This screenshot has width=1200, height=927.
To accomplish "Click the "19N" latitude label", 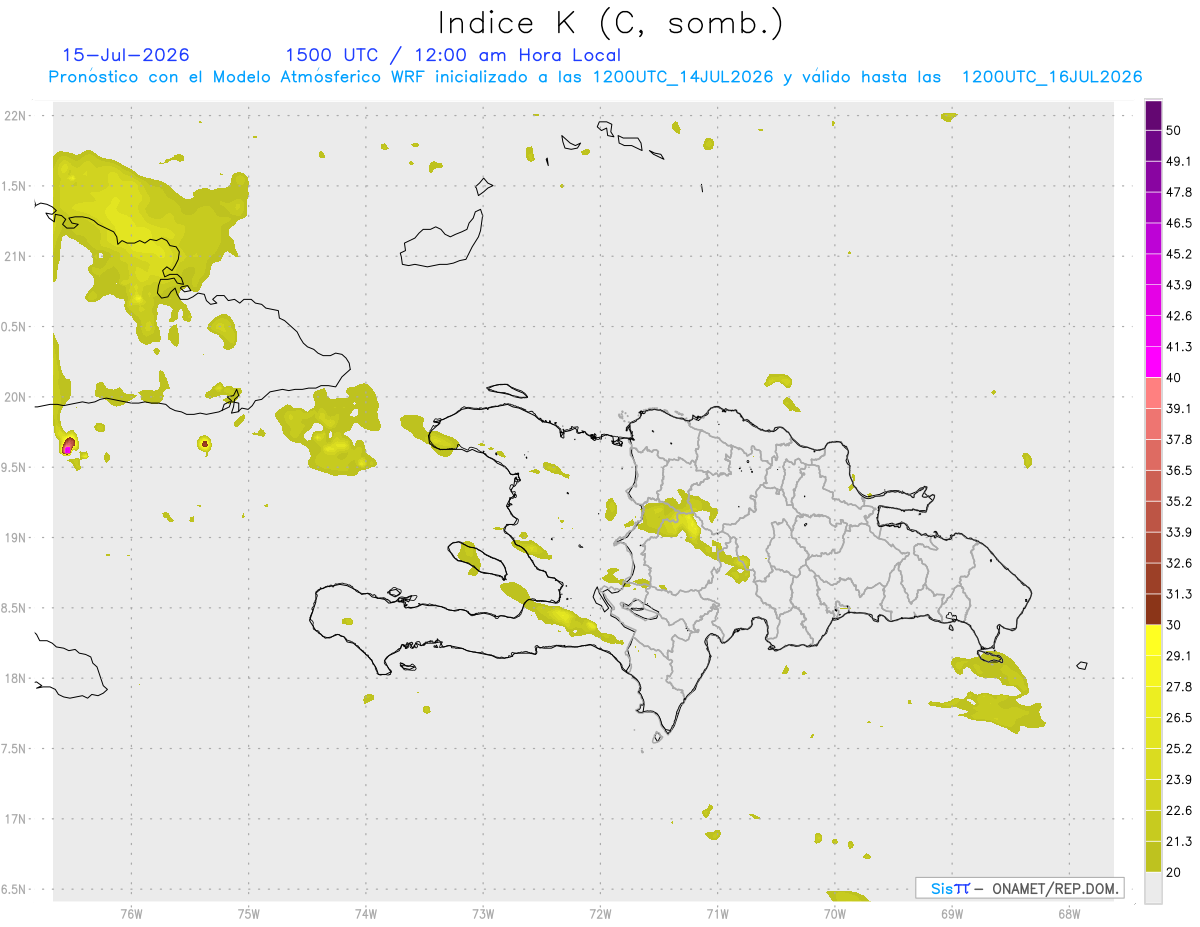I will [16, 538].
